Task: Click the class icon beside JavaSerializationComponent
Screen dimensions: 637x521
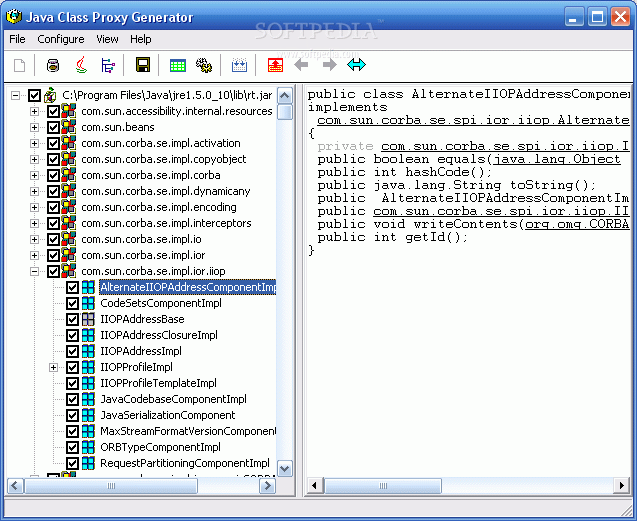Action: pos(88,415)
